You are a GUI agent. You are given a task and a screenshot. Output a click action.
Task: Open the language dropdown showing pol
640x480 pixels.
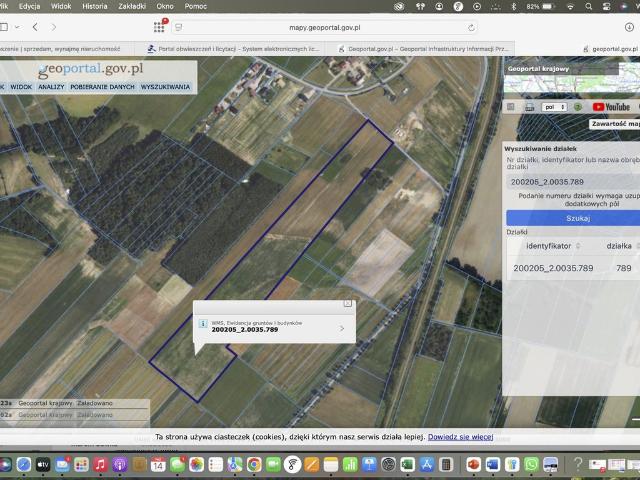pos(554,107)
